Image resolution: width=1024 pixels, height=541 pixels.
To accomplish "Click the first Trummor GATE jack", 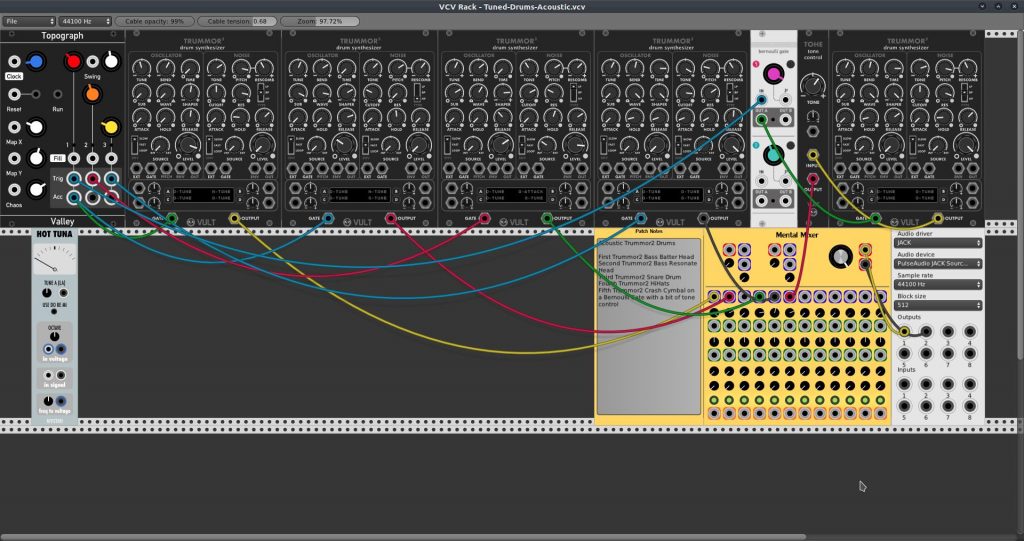I will point(172,218).
